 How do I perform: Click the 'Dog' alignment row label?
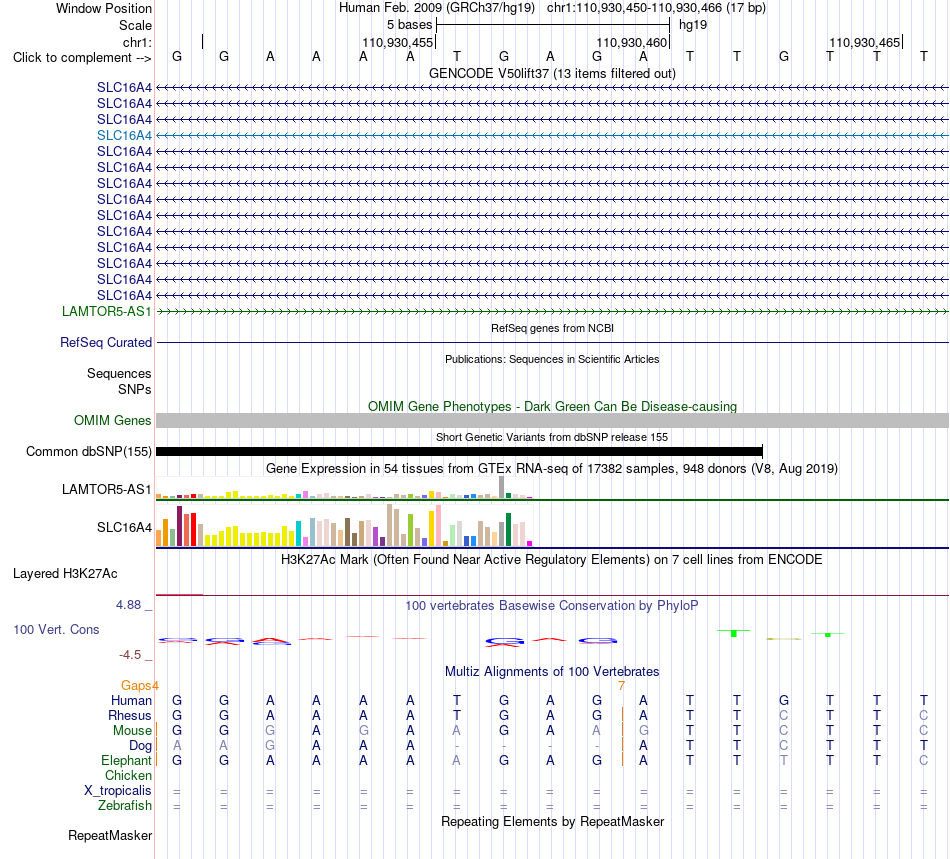click(141, 746)
